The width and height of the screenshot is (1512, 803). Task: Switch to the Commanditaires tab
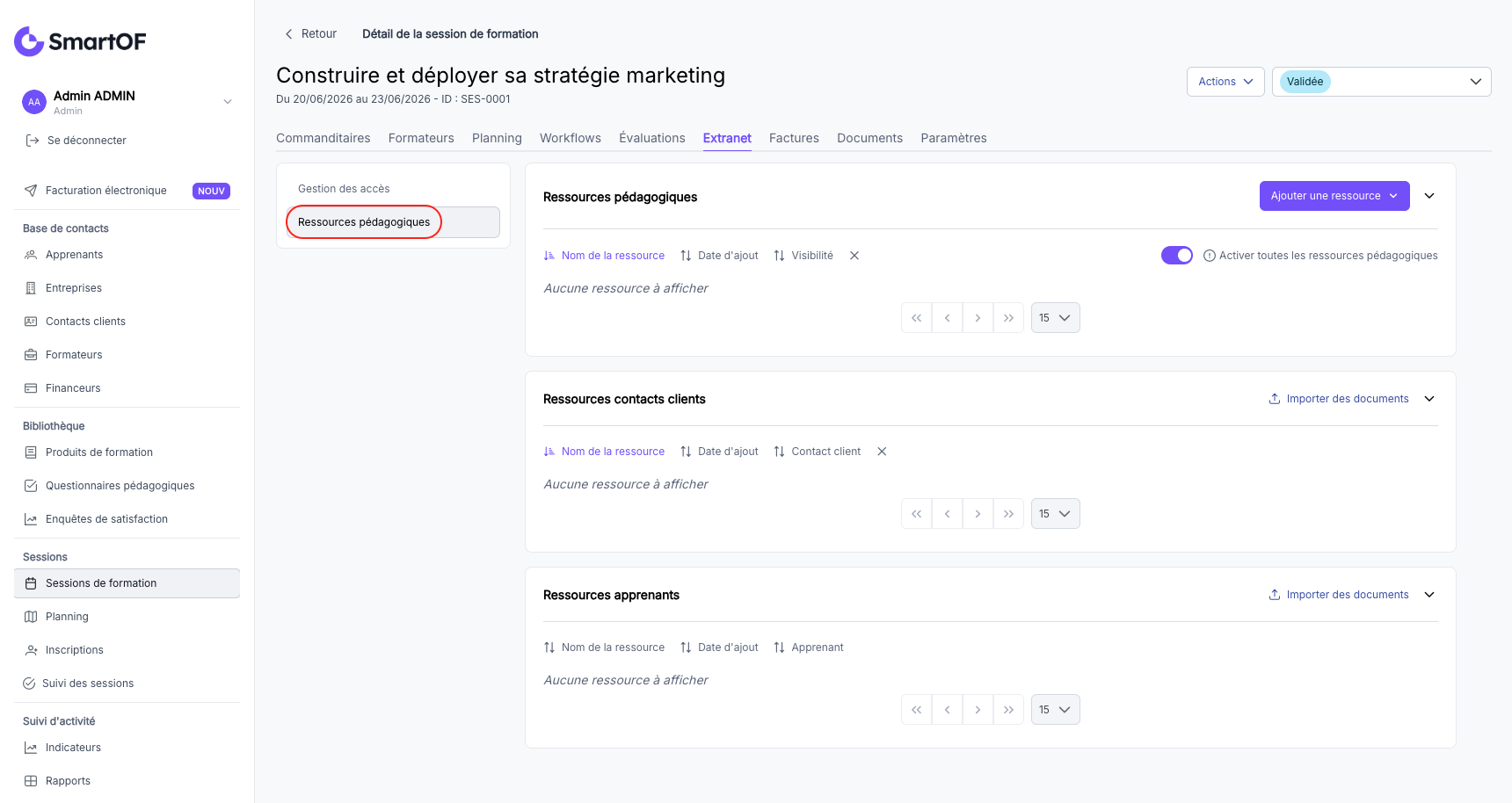(x=323, y=138)
